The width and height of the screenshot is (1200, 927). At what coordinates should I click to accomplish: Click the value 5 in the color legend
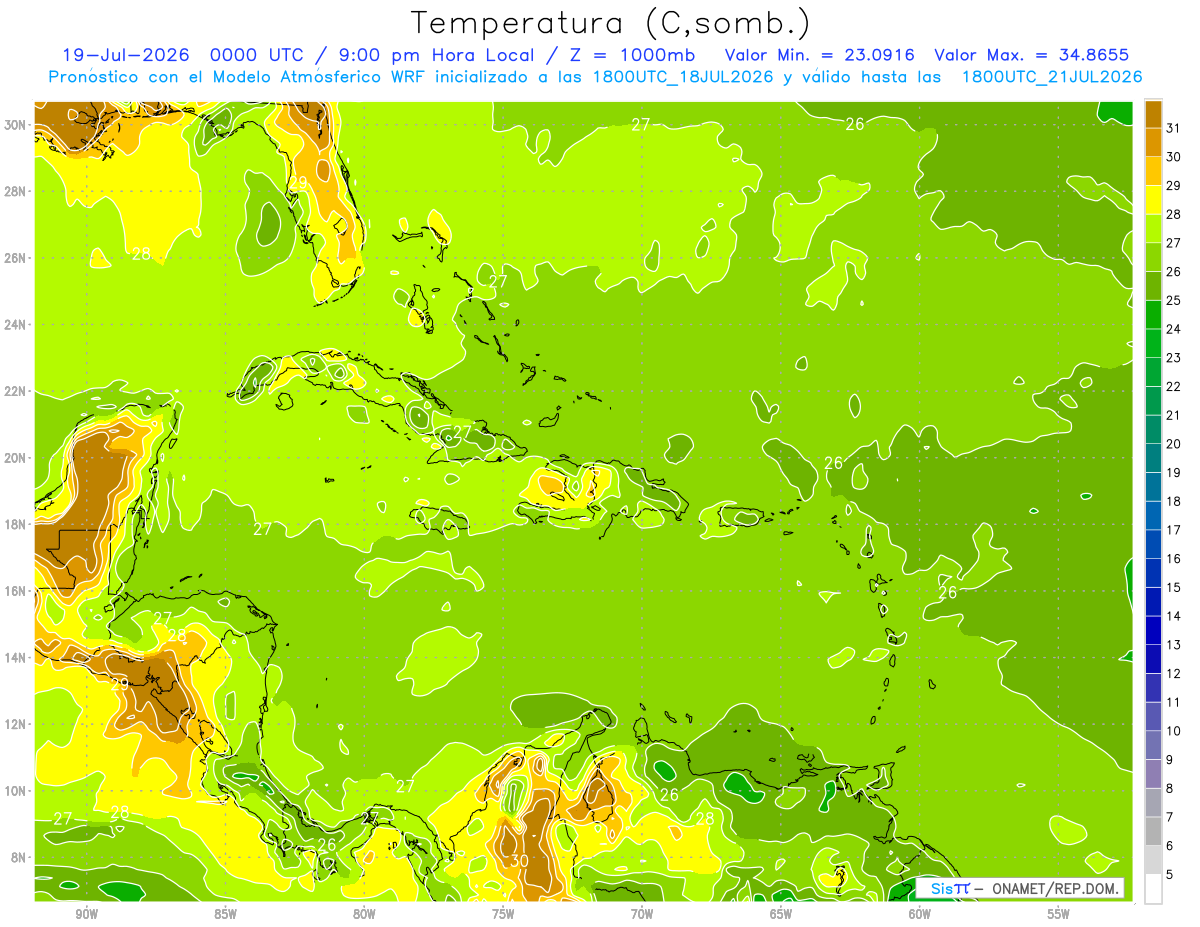point(1170,875)
